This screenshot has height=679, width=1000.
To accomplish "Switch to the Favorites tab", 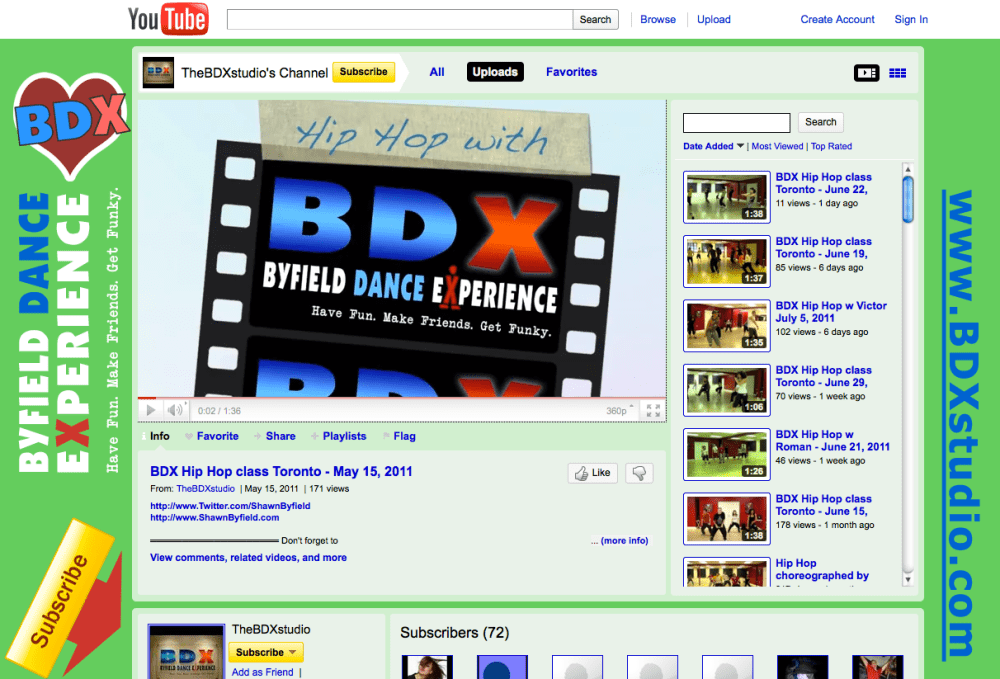I will pyautogui.click(x=571, y=72).
